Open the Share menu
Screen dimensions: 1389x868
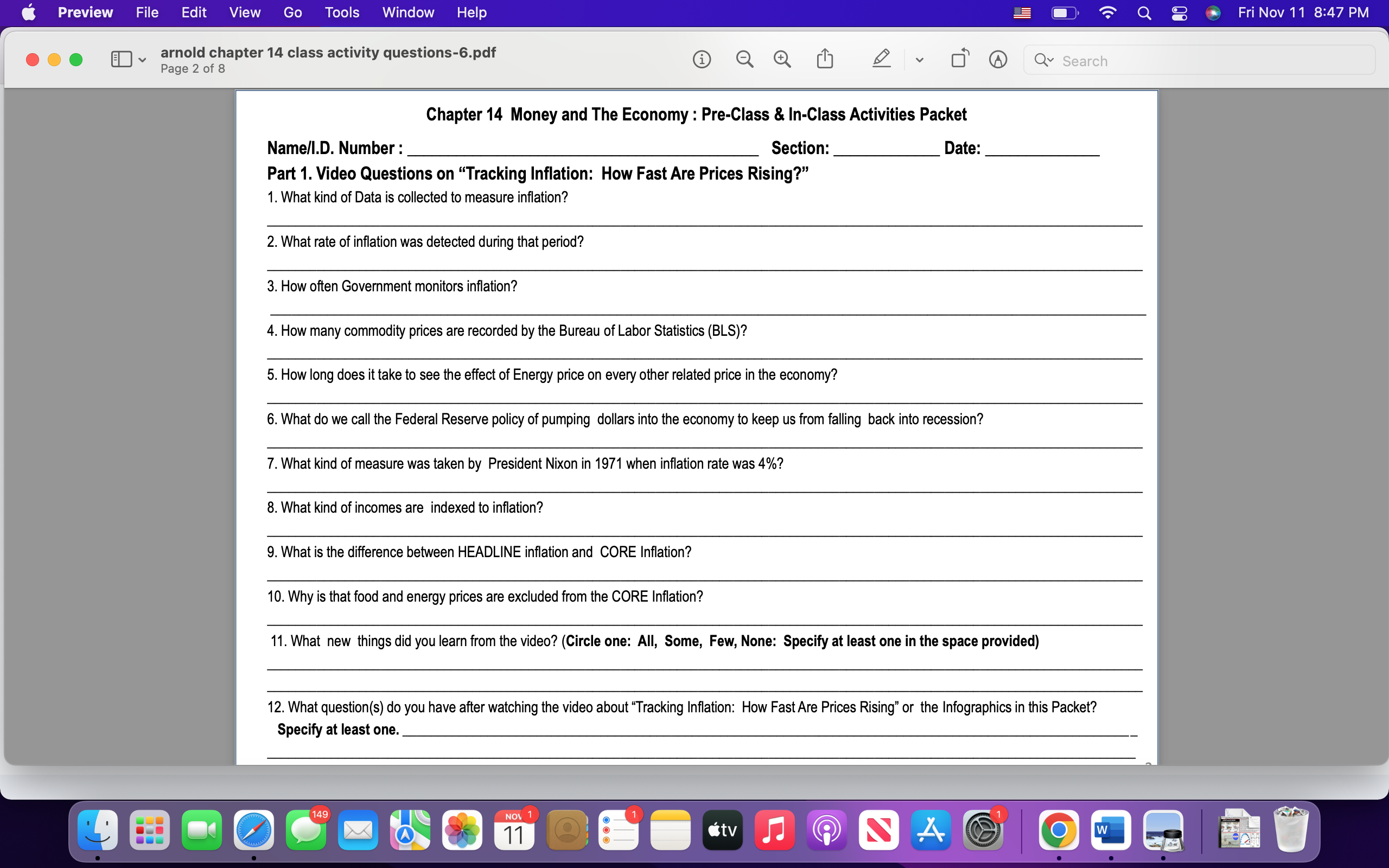pos(825,59)
